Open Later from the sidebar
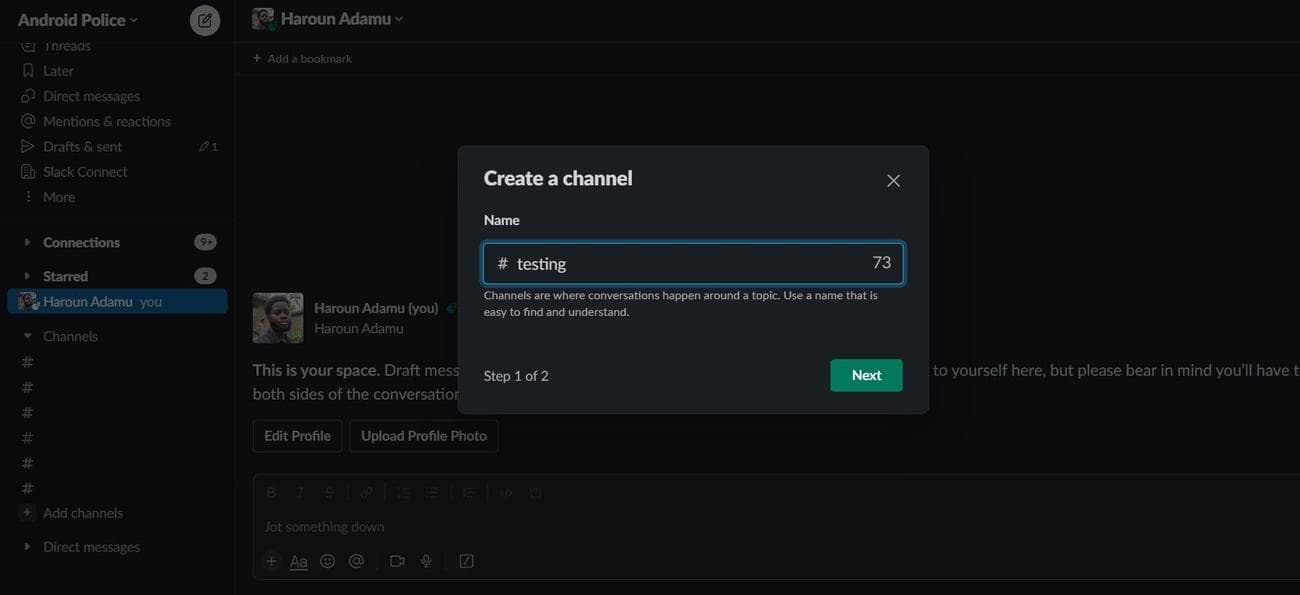 pos(58,71)
